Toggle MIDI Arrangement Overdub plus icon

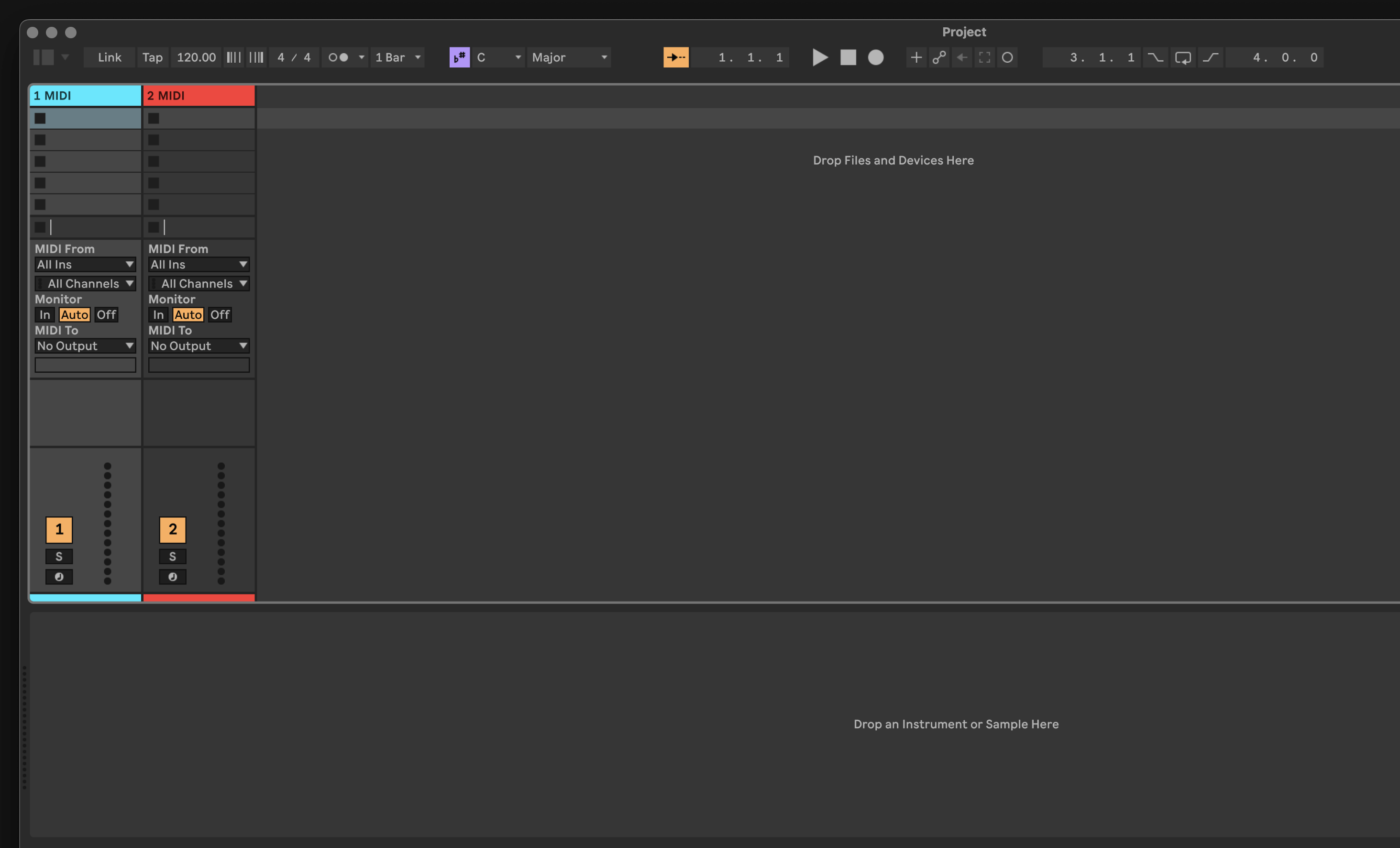click(916, 57)
